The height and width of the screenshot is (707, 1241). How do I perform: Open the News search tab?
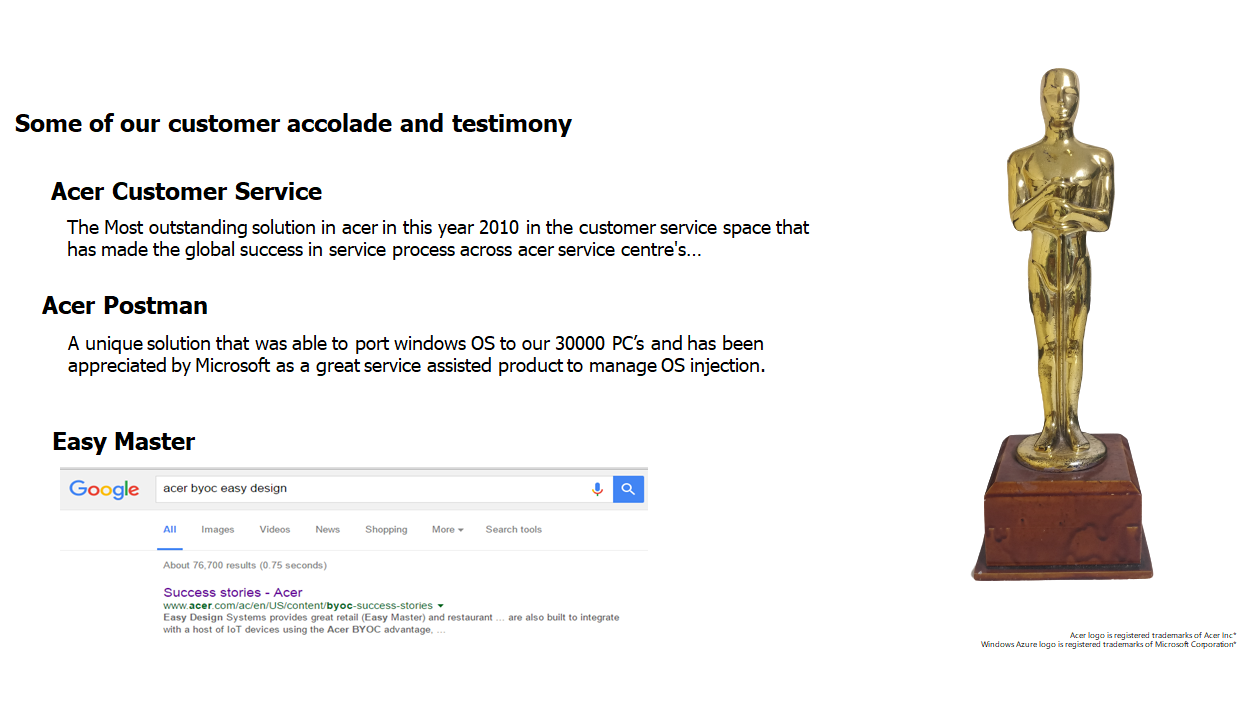coord(328,530)
